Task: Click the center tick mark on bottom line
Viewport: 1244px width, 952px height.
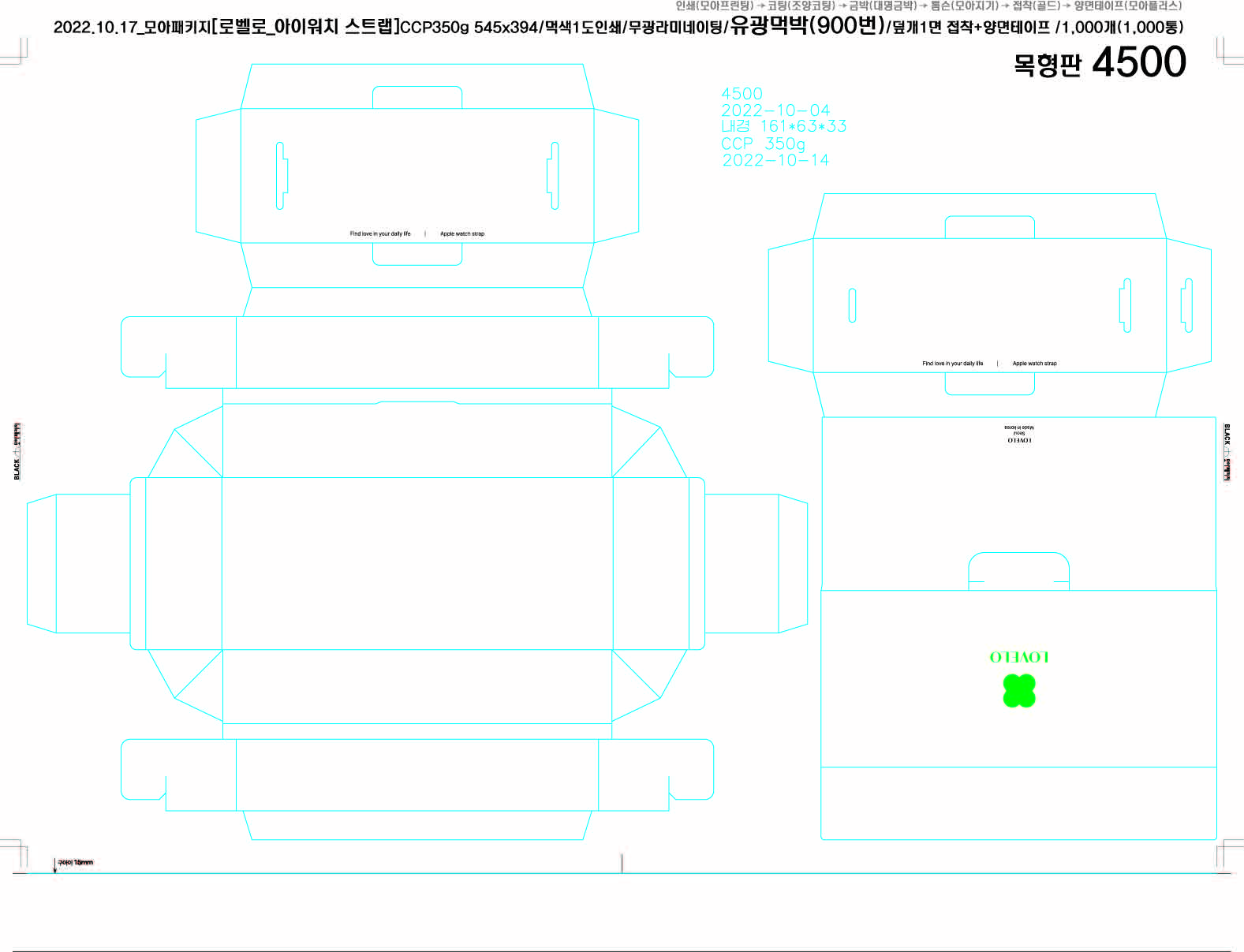Action: coord(622,863)
